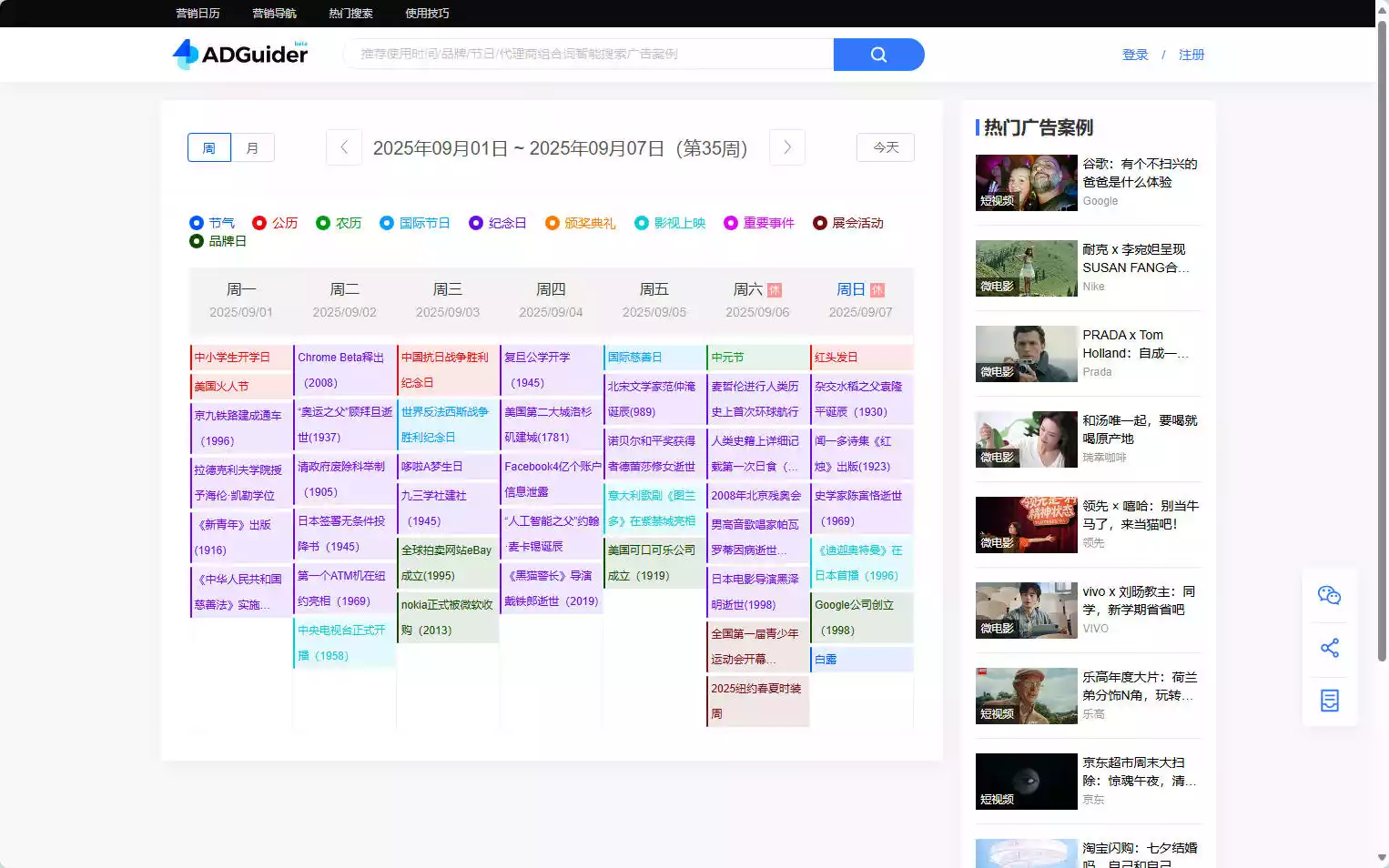Open the 美国可口可乐公司成立 event

(x=654, y=563)
